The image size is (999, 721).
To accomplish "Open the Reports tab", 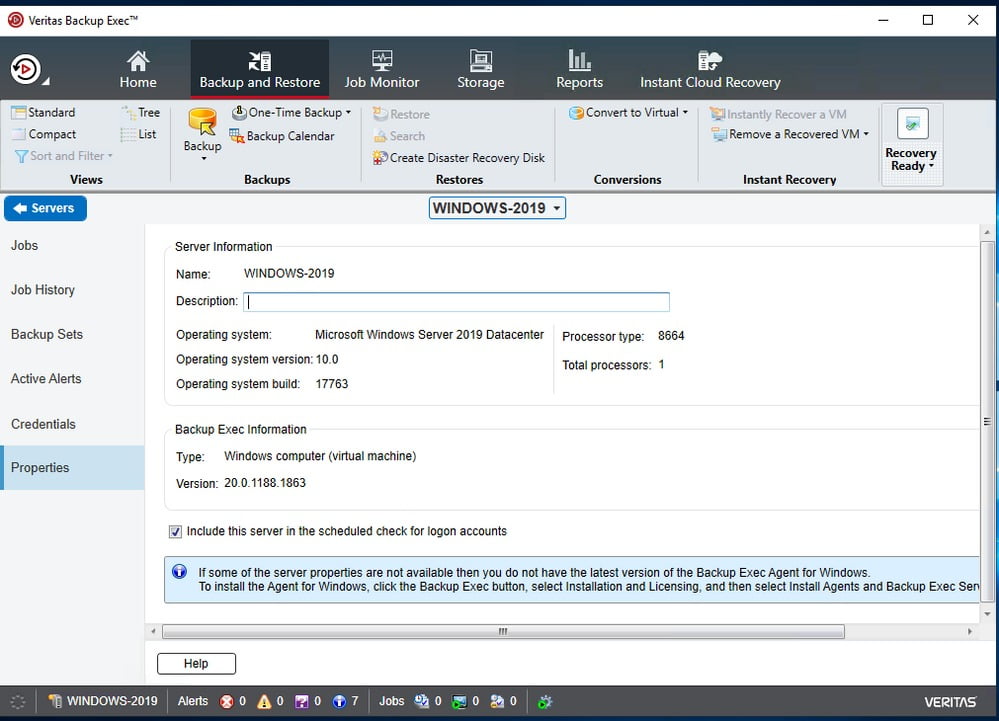I will click(x=579, y=69).
